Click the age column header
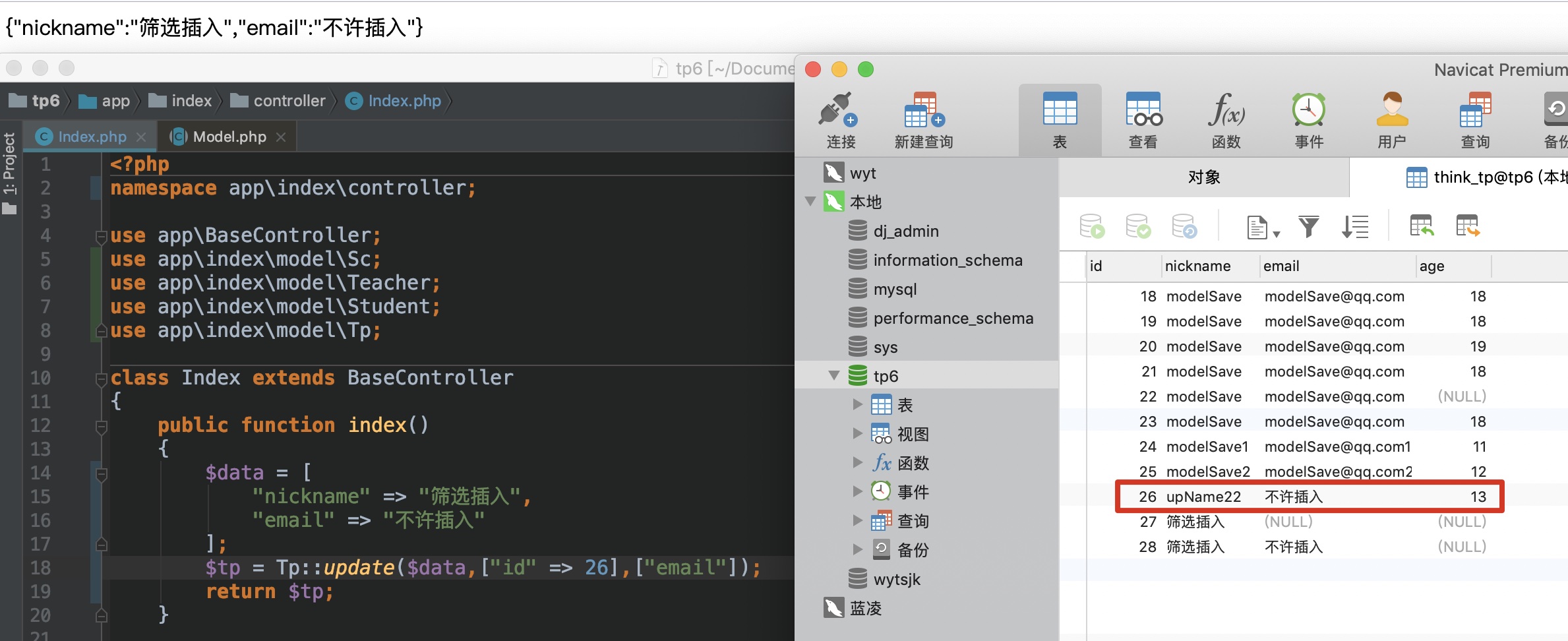1568x641 pixels. click(1453, 266)
